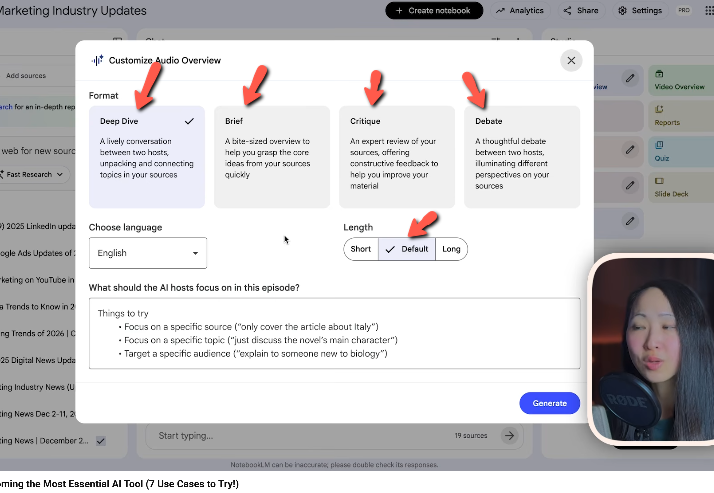Open Analytics
This screenshot has height=493, width=714.
[x=520, y=10]
